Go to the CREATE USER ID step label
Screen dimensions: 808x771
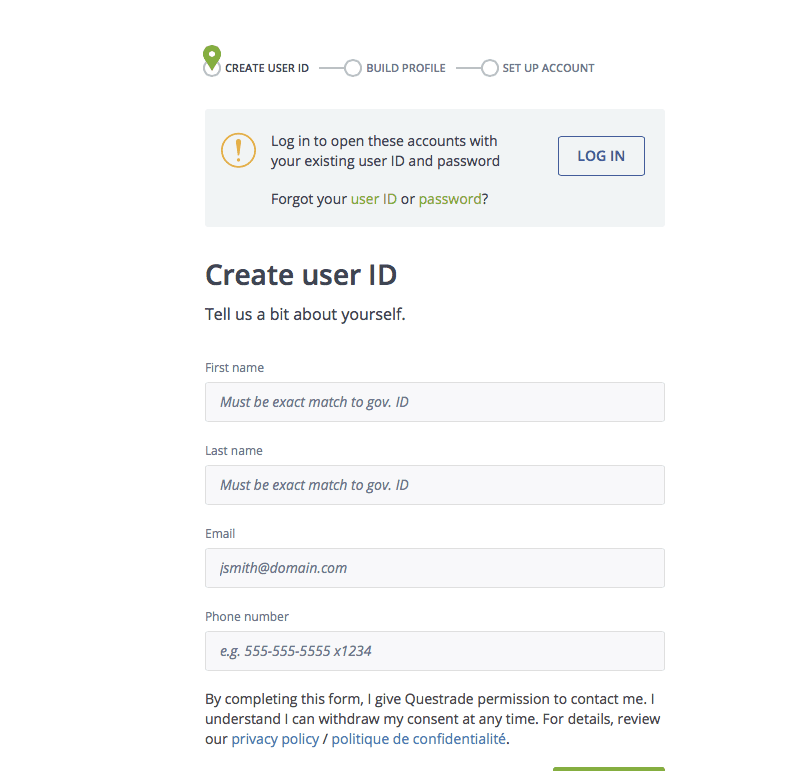tap(267, 68)
